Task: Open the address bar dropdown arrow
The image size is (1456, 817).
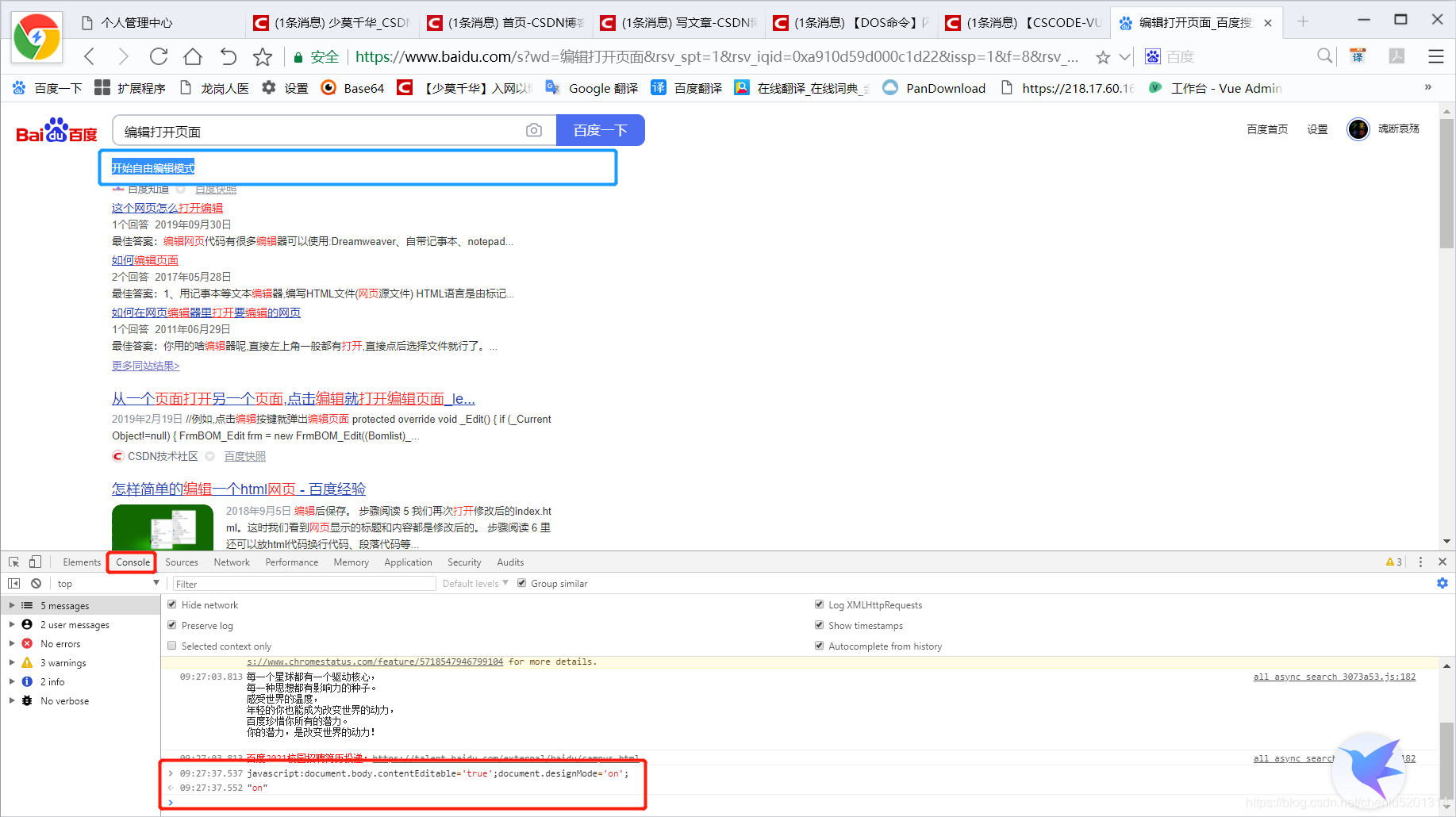Action: pyautogui.click(x=1124, y=57)
